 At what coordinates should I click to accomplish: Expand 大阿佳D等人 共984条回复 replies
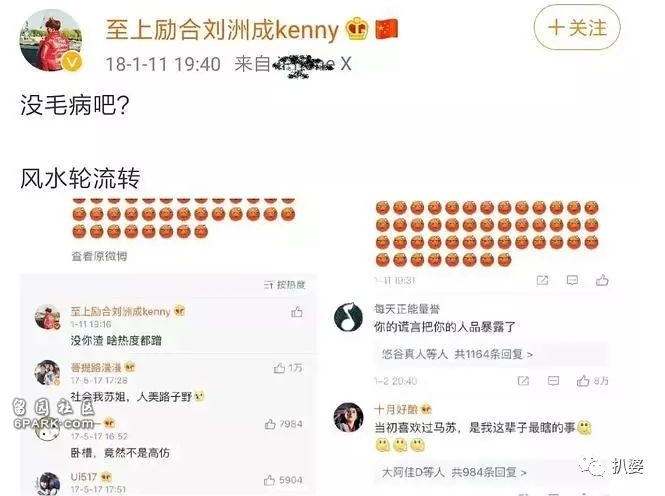(x=454, y=472)
